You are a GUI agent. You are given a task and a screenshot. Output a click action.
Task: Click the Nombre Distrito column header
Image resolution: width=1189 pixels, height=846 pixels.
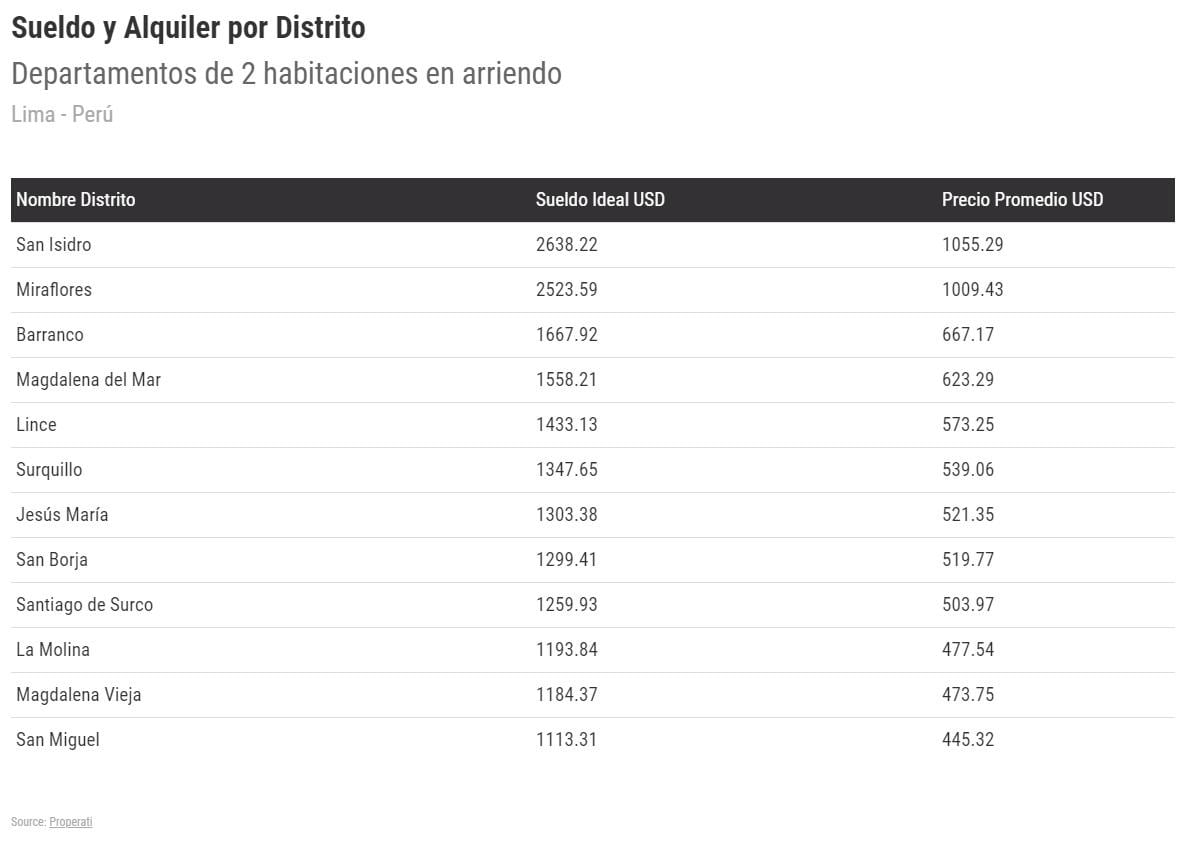tap(76, 200)
